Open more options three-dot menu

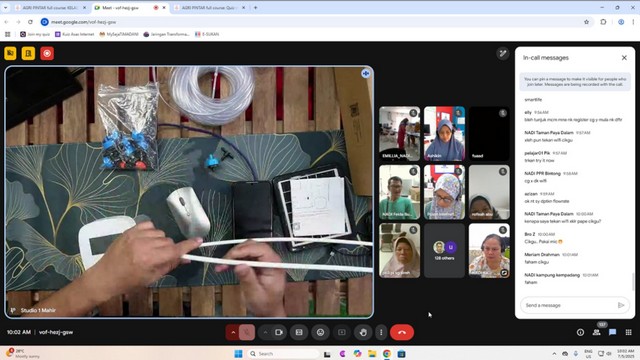[x=381, y=332]
